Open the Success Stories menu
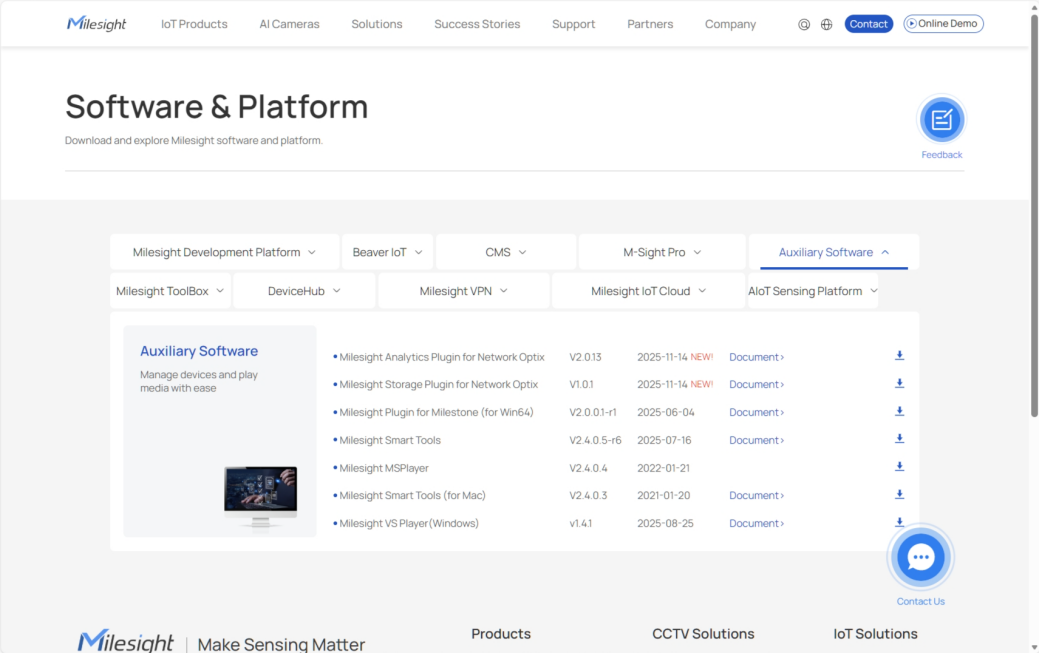Screen dimensions: 1039x653 pos(477,24)
